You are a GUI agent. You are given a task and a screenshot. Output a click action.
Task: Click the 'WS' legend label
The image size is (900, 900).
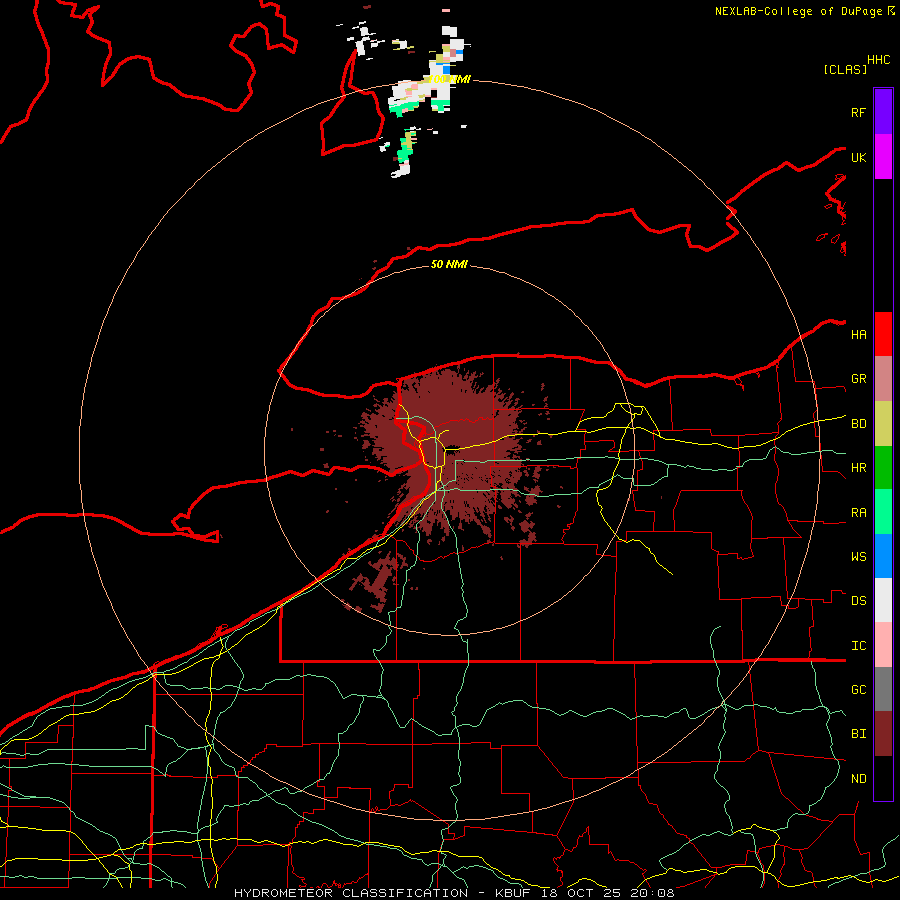[858, 557]
